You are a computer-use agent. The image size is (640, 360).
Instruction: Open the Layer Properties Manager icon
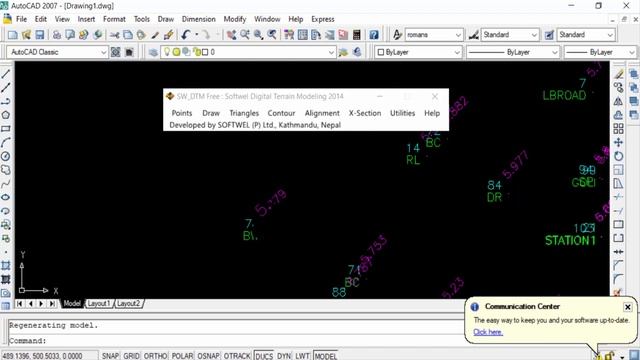tap(153, 52)
